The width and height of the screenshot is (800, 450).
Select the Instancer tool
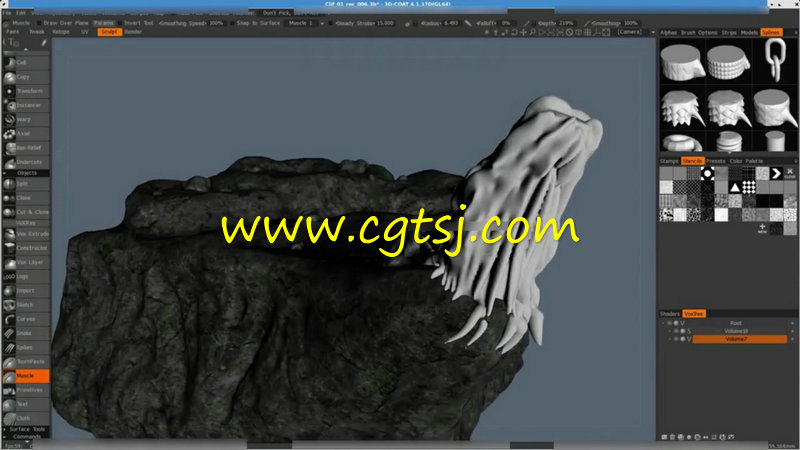click(26, 106)
